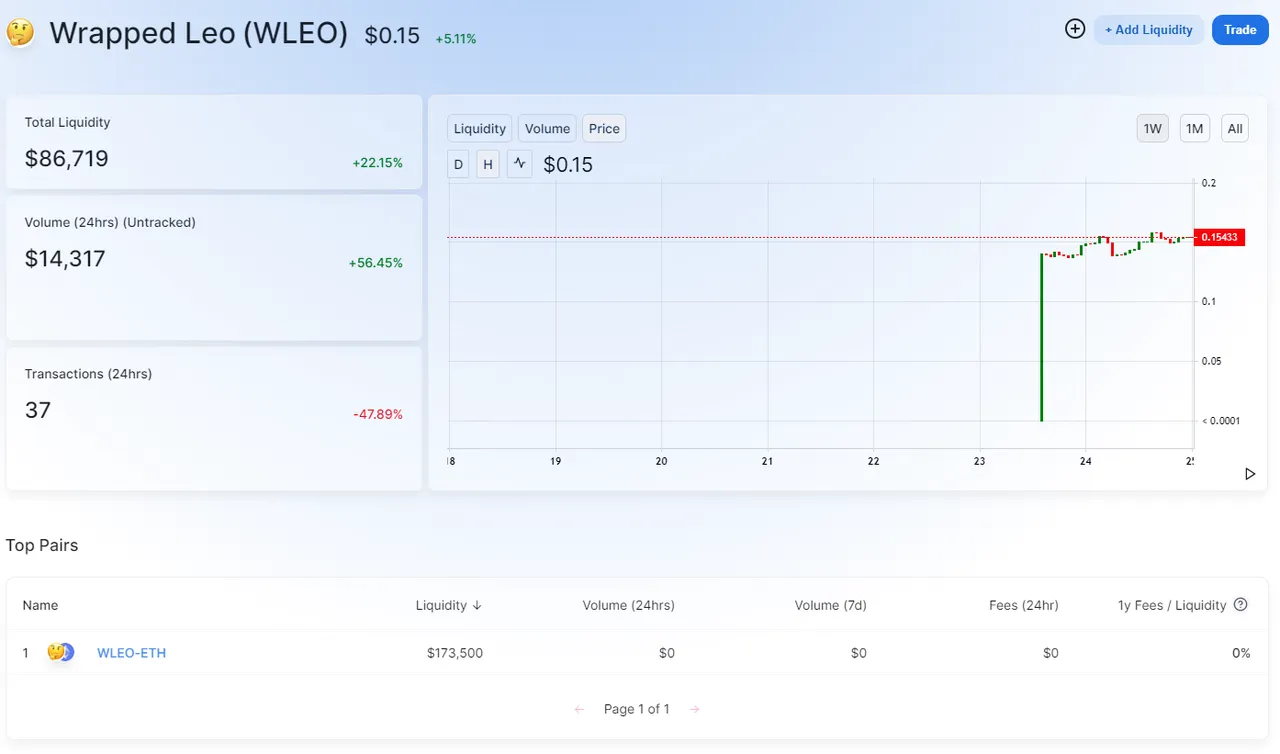Click the Total Liquidity $86,719 value
This screenshot has height=754, width=1280.
point(67,159)
